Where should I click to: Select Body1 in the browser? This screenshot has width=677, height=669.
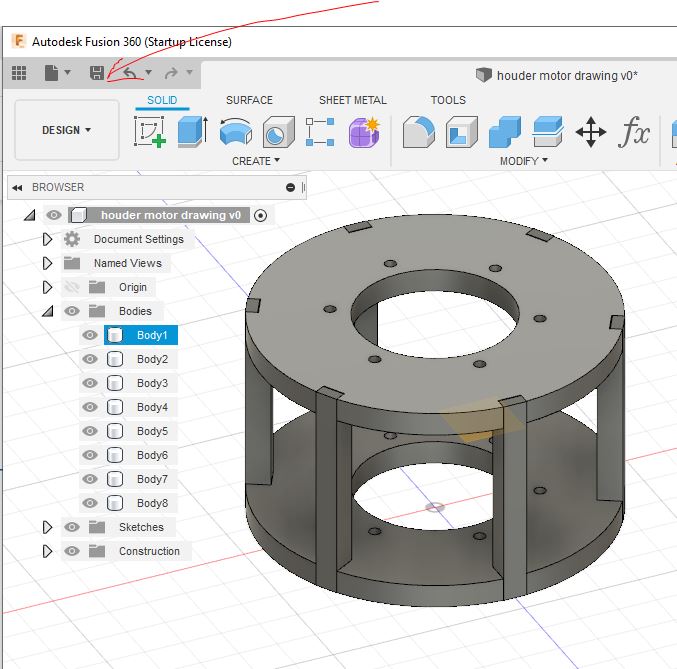coord(141,335)
